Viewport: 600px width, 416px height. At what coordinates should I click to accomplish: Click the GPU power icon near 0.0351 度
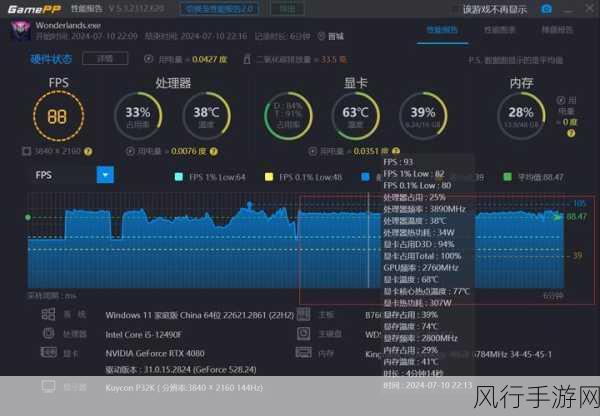tap(312, 152)
